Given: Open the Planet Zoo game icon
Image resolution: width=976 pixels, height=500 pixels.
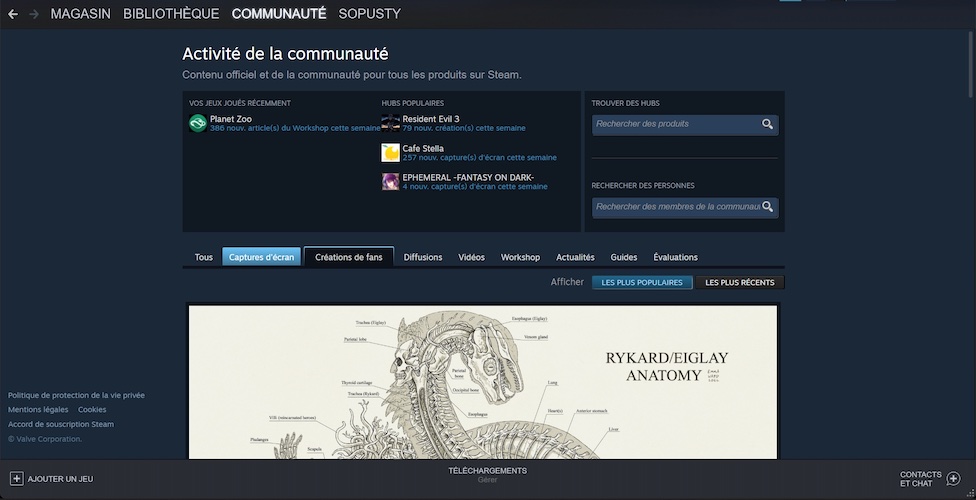Looking at the screenshot, I should pyautogui.click(x=198, y=123).
